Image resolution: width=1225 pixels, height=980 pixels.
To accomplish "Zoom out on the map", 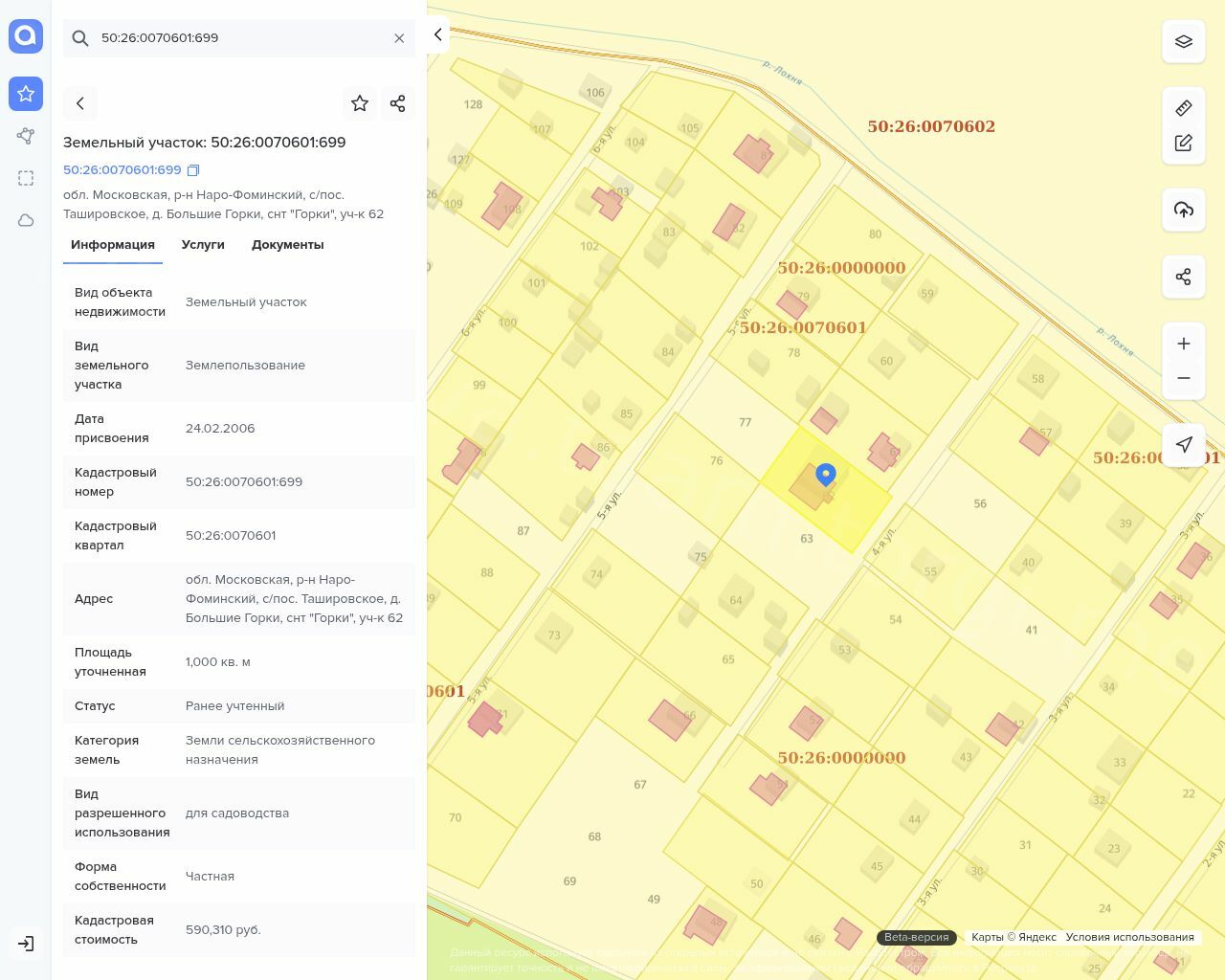I will coord(1184,379).
